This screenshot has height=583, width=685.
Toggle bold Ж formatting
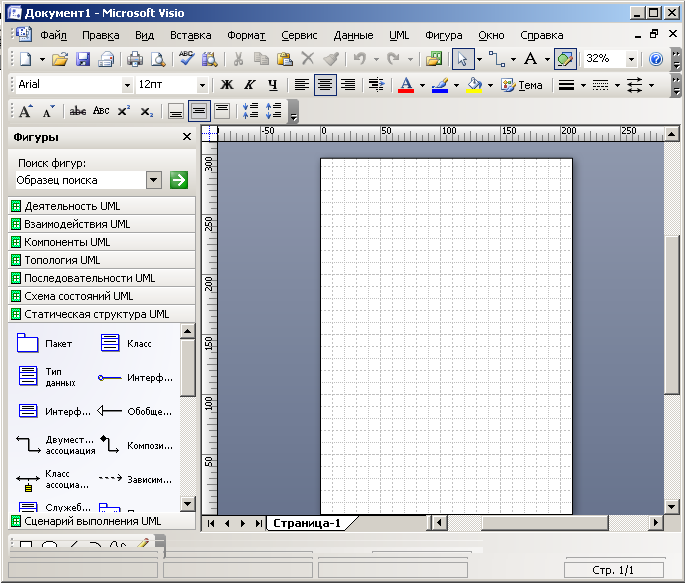[x=227, y=85]
